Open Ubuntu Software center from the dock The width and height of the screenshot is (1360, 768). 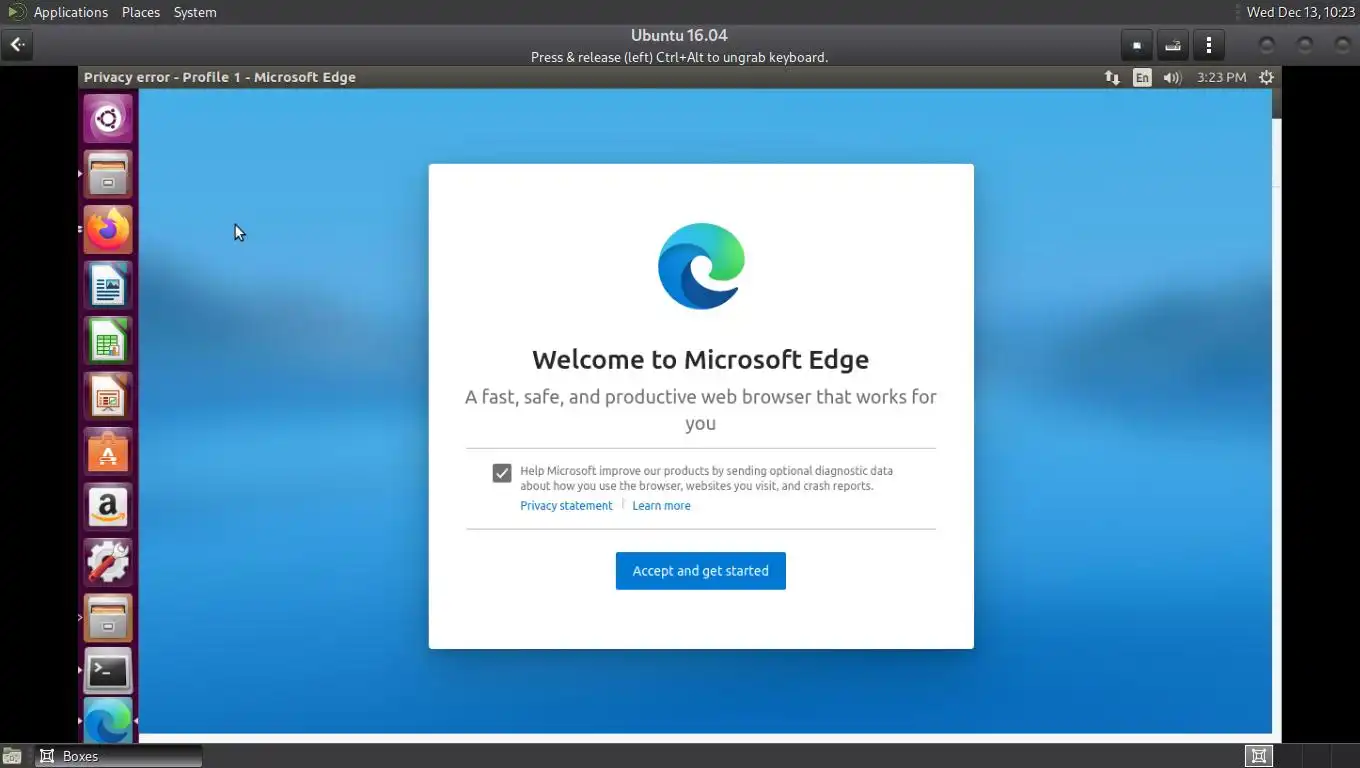pos(108,452)
